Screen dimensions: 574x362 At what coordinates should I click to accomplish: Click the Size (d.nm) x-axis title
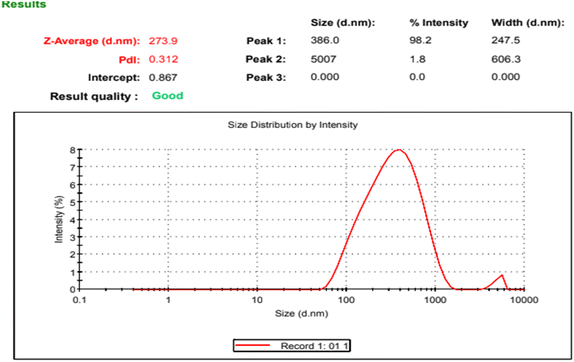(x=302, y=314)
